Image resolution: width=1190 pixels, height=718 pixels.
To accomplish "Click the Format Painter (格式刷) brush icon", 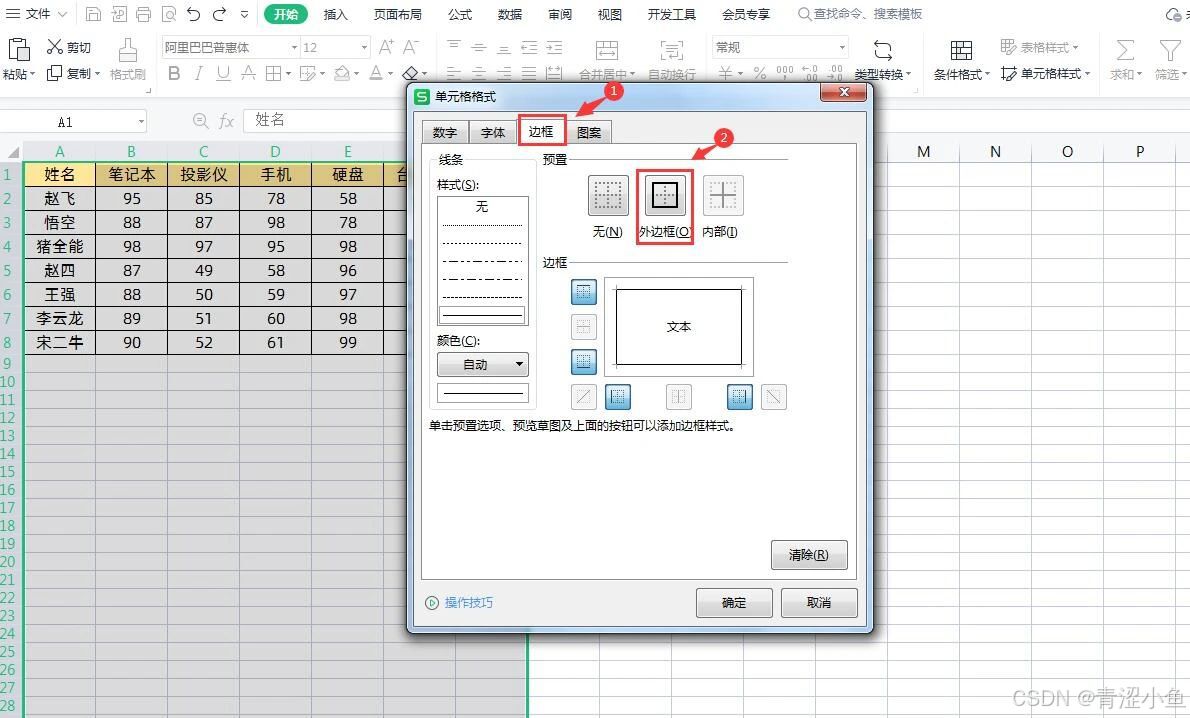I will click(128, 50).
